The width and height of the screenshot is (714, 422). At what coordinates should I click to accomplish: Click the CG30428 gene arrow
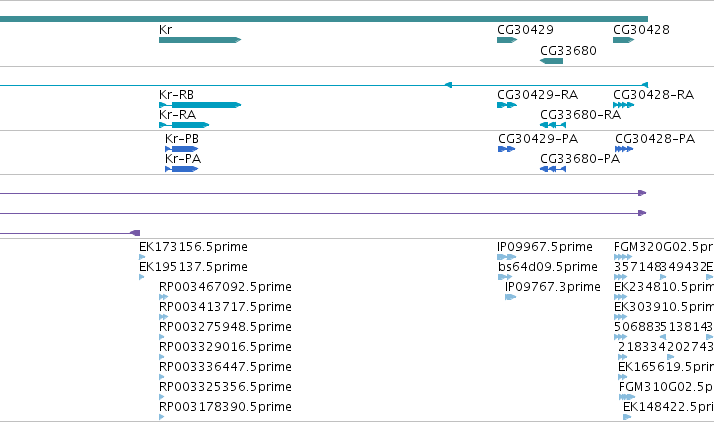(624, 40)
